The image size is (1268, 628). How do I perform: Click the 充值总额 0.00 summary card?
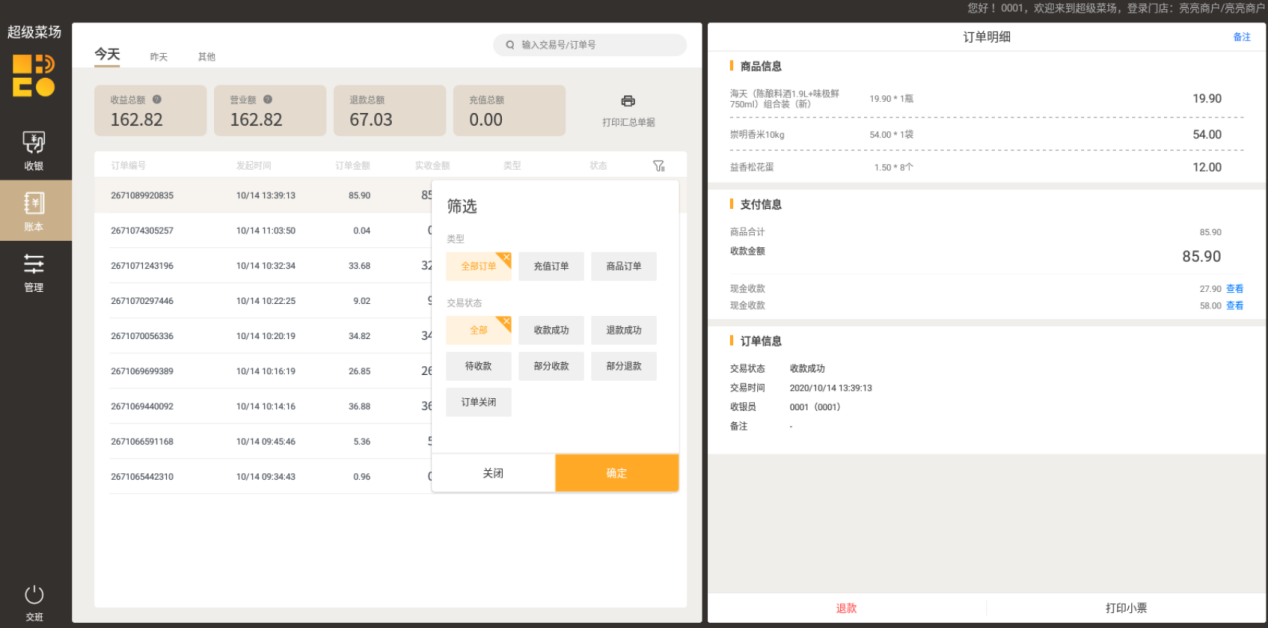pyautogui.click(x=510, y=110)
